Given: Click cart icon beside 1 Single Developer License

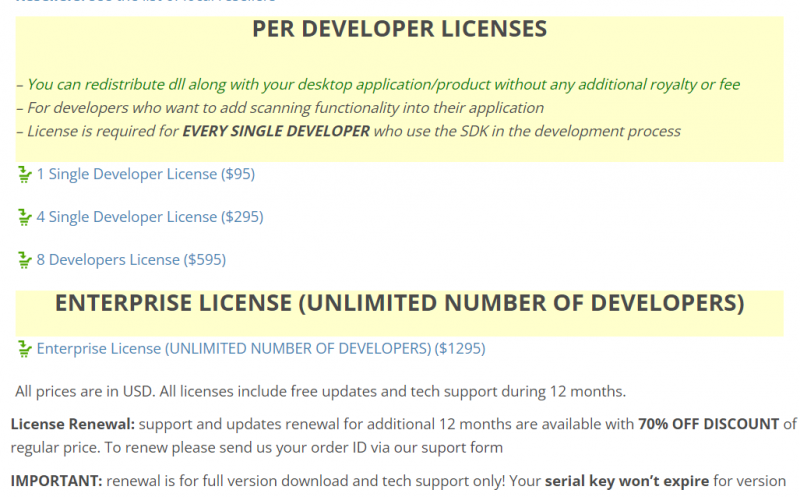Looking at the screenshot, I should point(25,175).
